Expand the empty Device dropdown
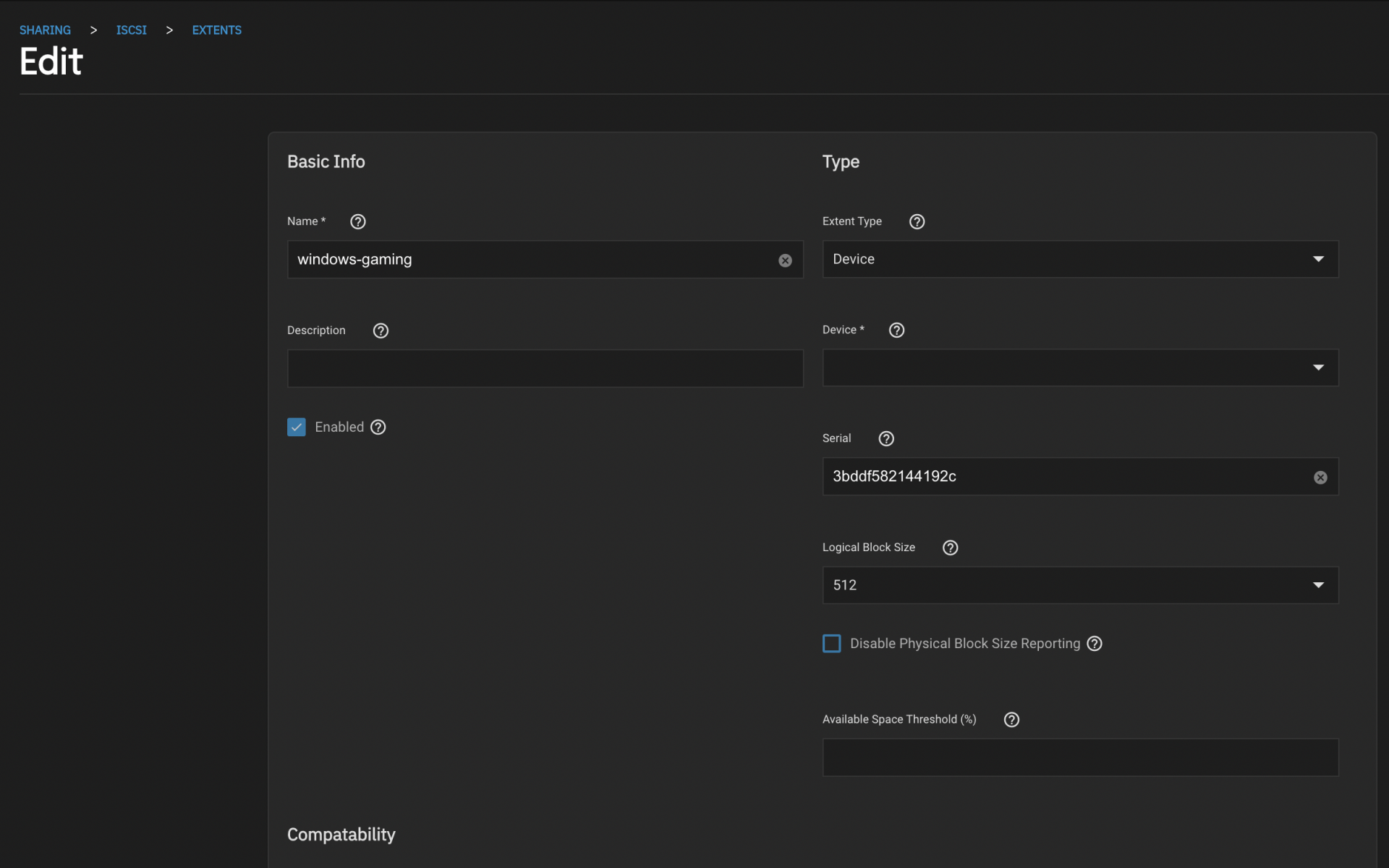 pyautogui.click(x=1080, y=368)
